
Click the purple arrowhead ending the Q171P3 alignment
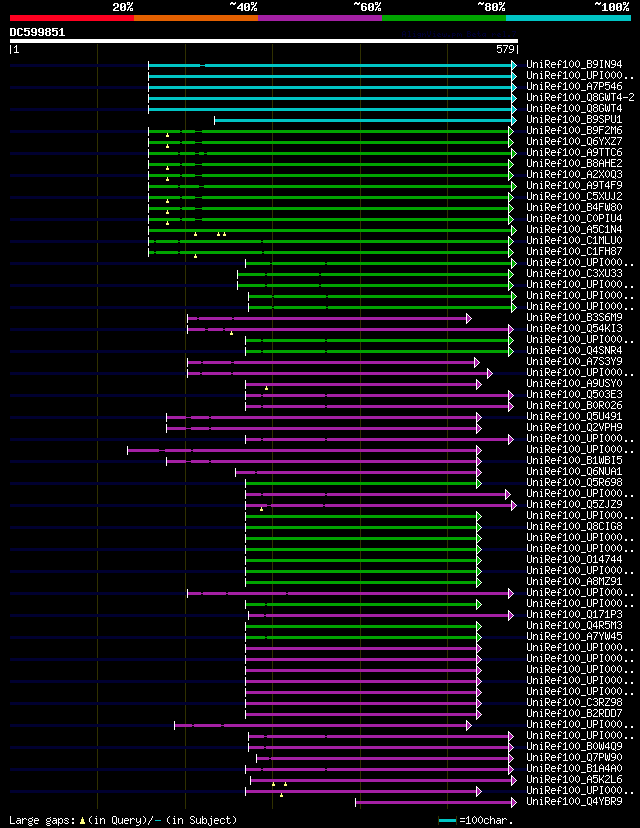click(x=511, y=615)
